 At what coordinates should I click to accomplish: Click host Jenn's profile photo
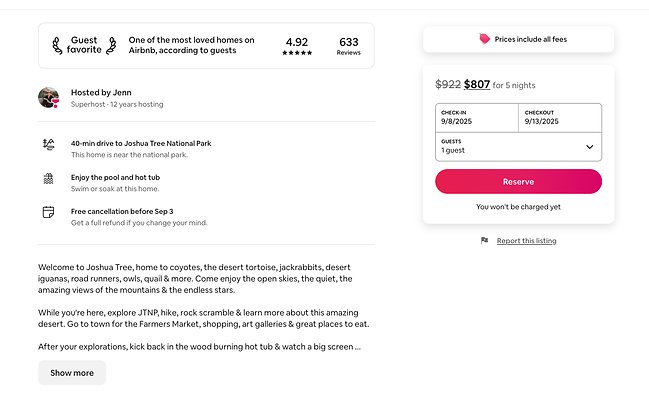click(48, 97)
